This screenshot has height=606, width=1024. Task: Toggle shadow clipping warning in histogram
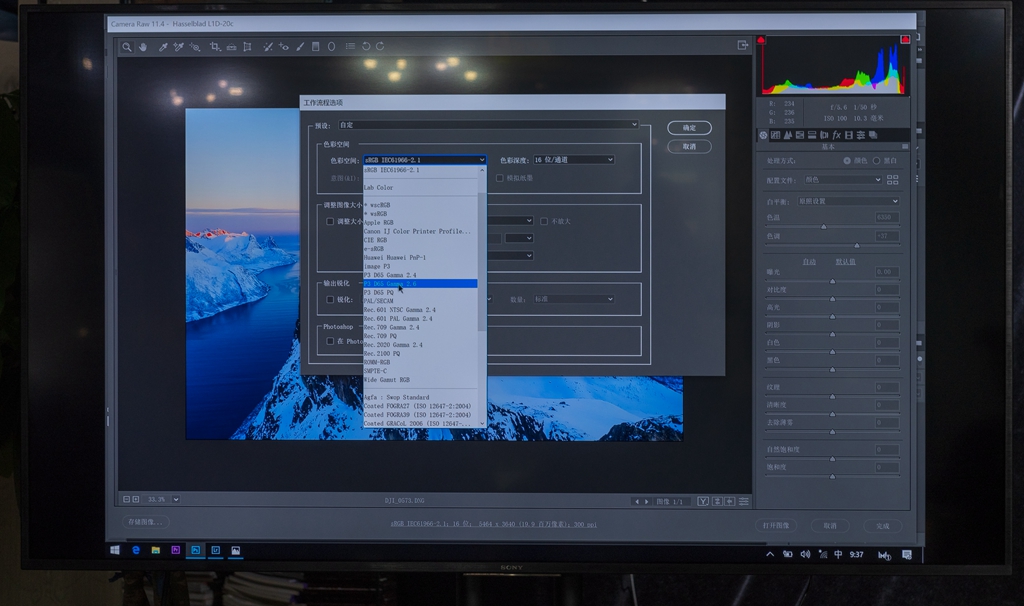point(761,40)
